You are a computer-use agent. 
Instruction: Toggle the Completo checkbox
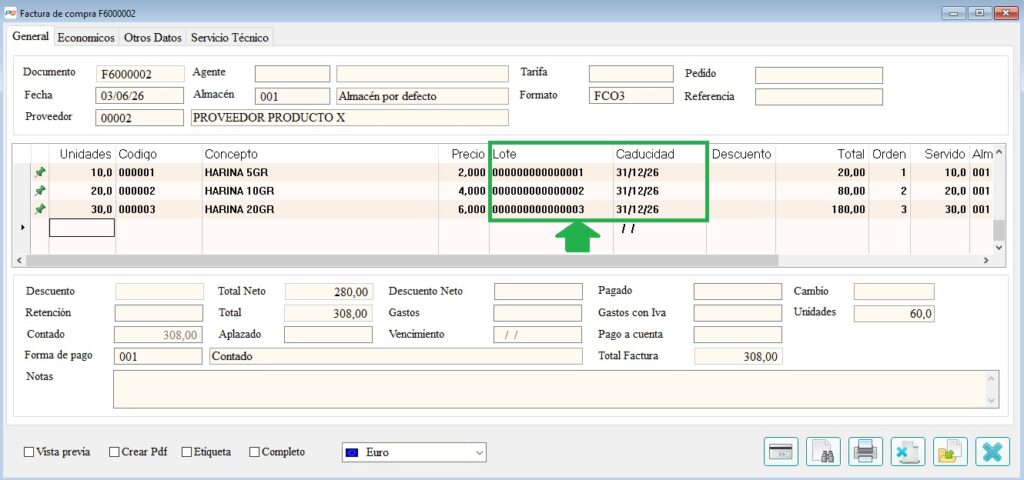pos(255,452)
